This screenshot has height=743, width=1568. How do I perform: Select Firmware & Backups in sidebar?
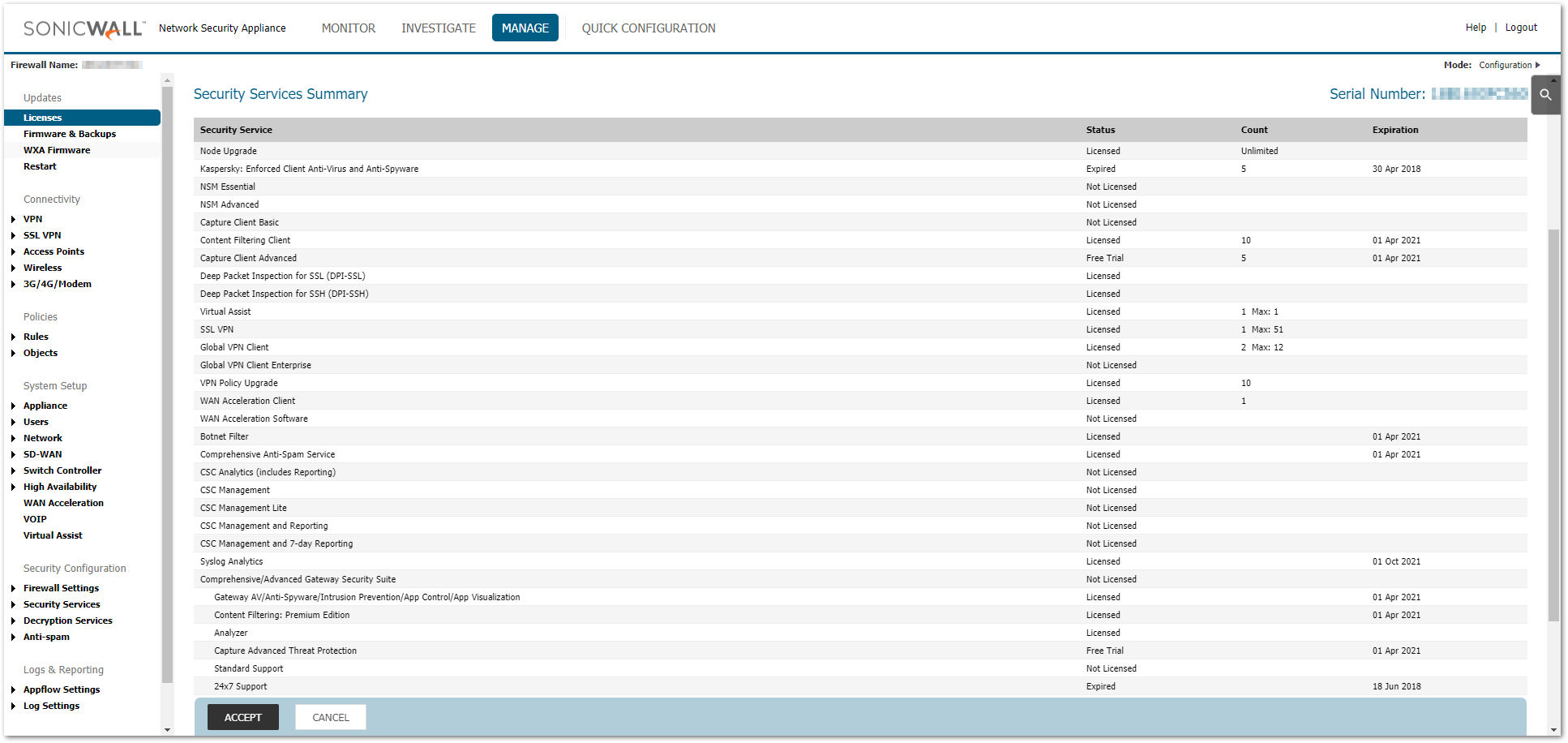[x=70, y=134]
